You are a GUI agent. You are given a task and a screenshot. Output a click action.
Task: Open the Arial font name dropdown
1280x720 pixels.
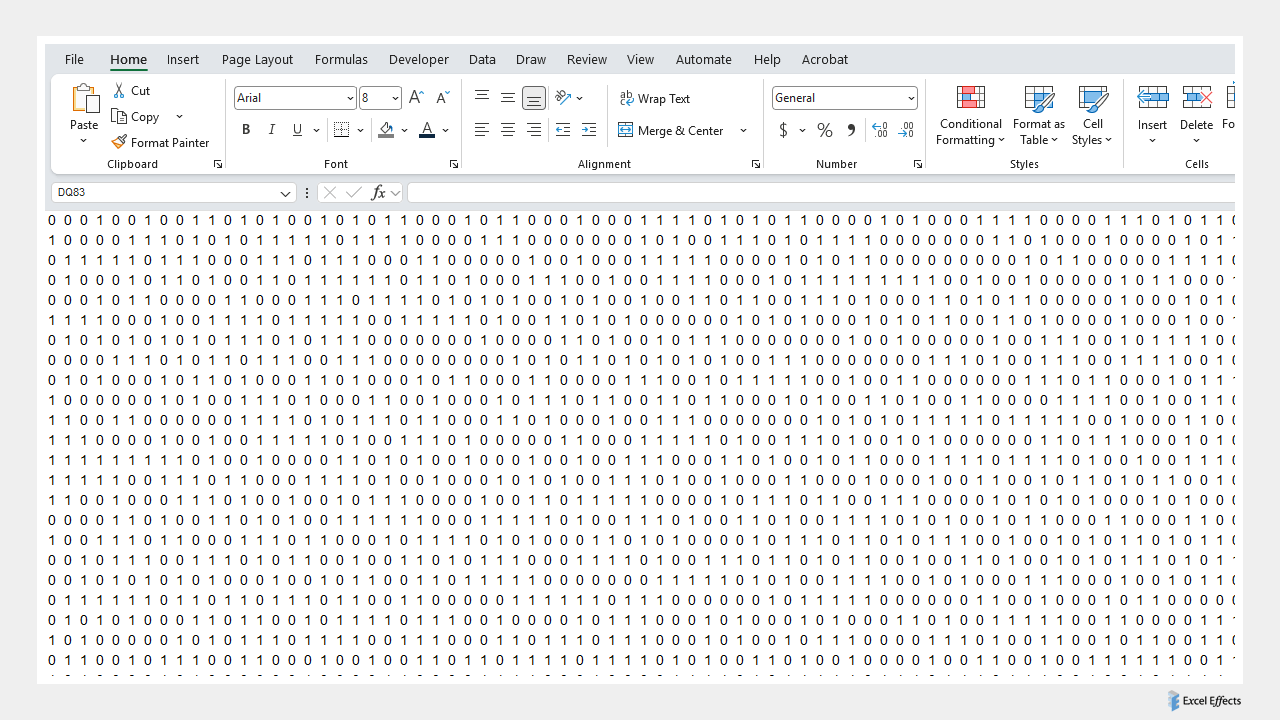coord(350,98)
